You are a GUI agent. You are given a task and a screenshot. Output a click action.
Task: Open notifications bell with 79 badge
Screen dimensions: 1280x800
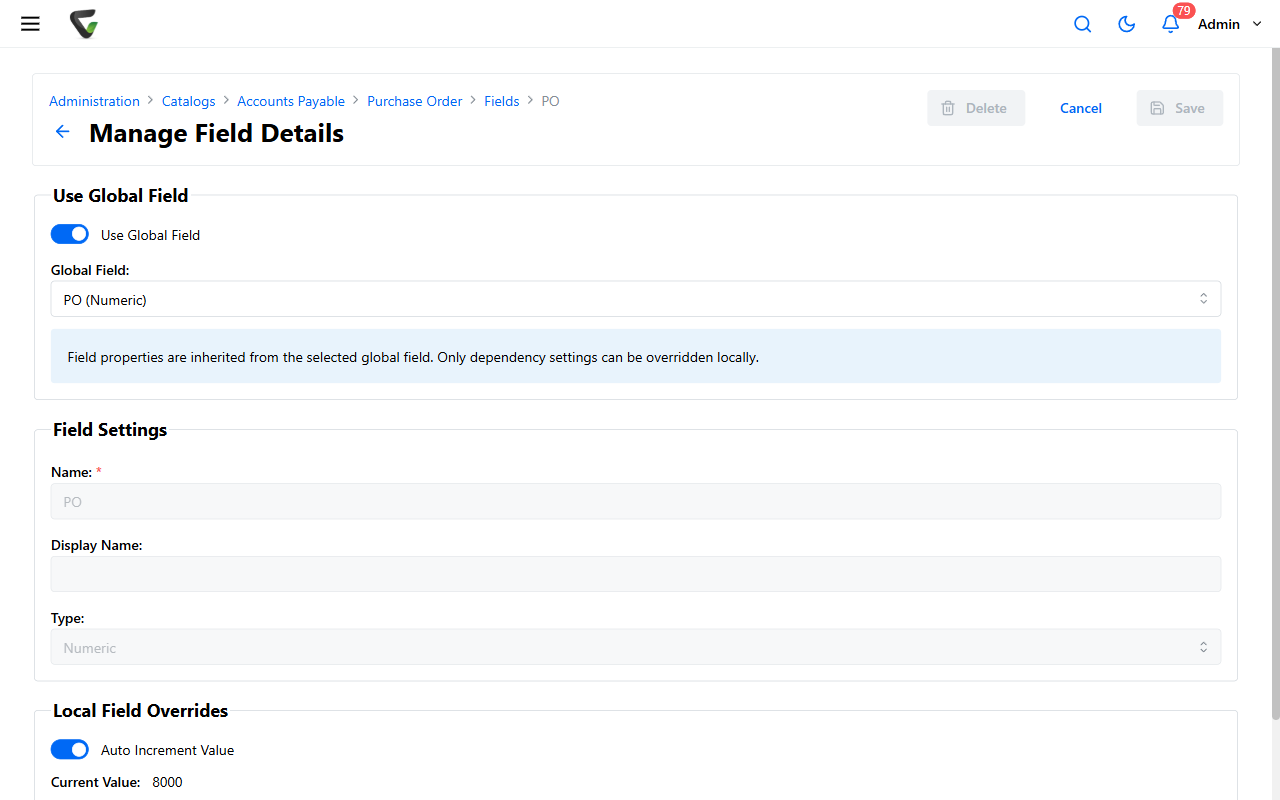tap(1171, 22)
